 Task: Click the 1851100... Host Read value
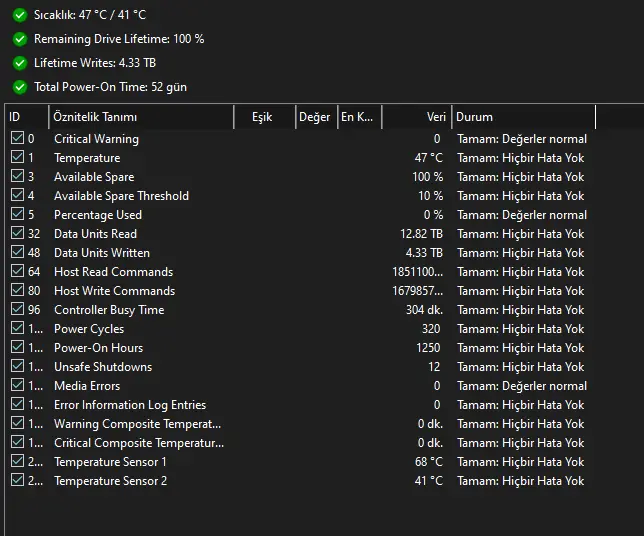tap(418, 272)
